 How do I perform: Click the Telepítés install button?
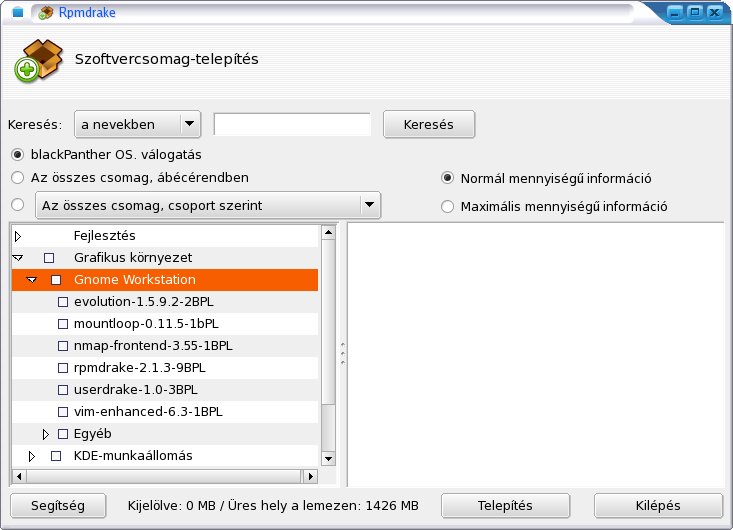pos(505,506)
